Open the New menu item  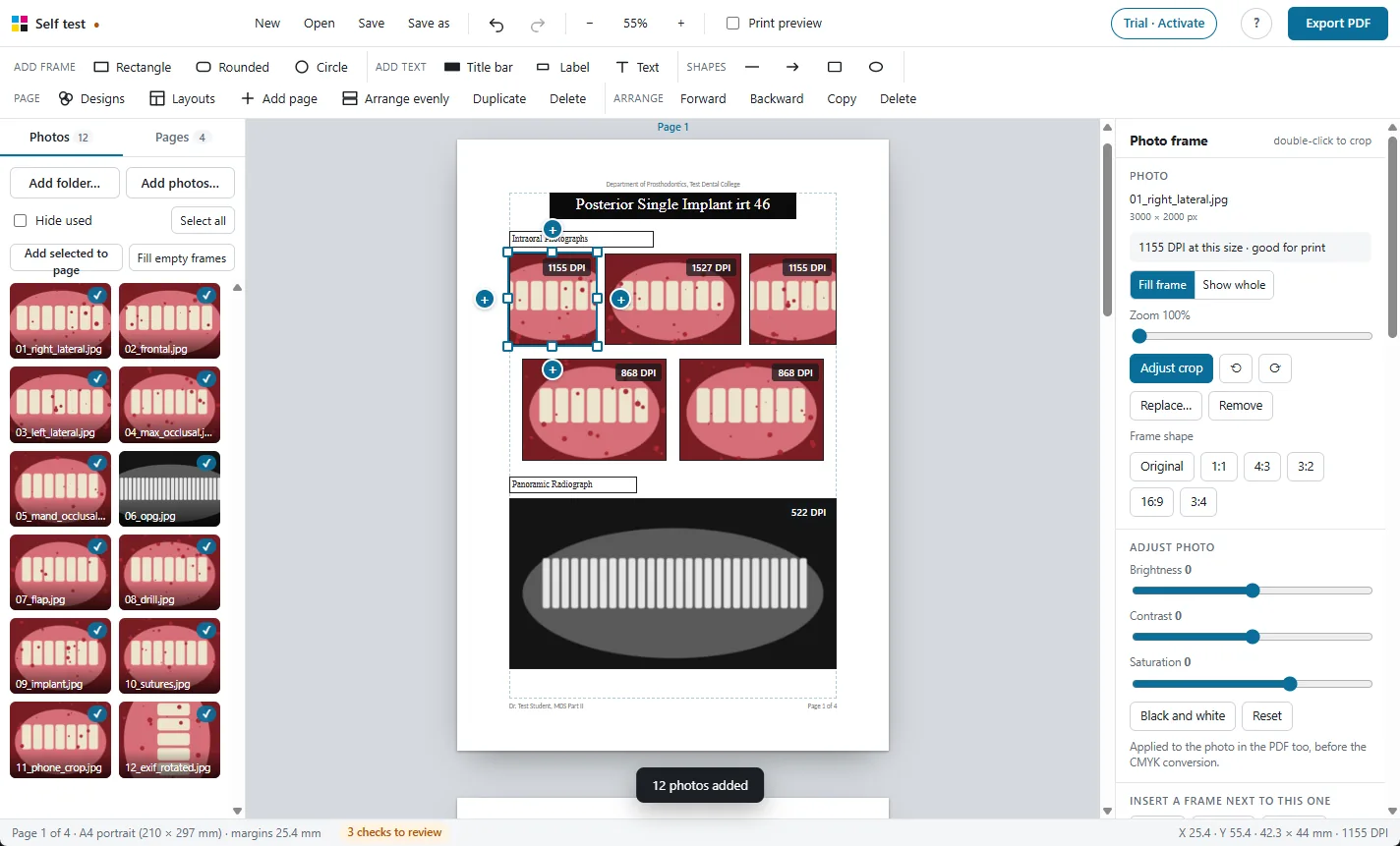click(267, 24)
